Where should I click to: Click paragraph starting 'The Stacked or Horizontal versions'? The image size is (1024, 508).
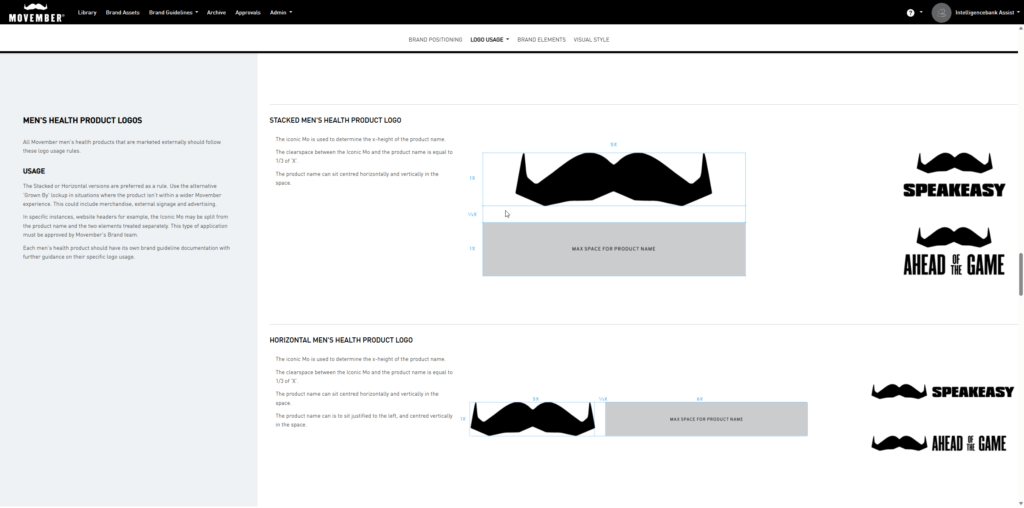[x=122, y=195]
